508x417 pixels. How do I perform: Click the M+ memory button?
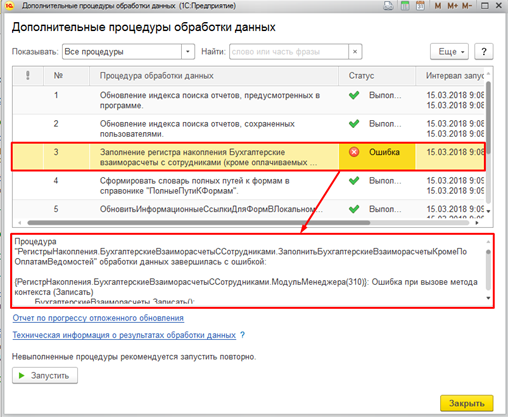click(x=453, y=6)
